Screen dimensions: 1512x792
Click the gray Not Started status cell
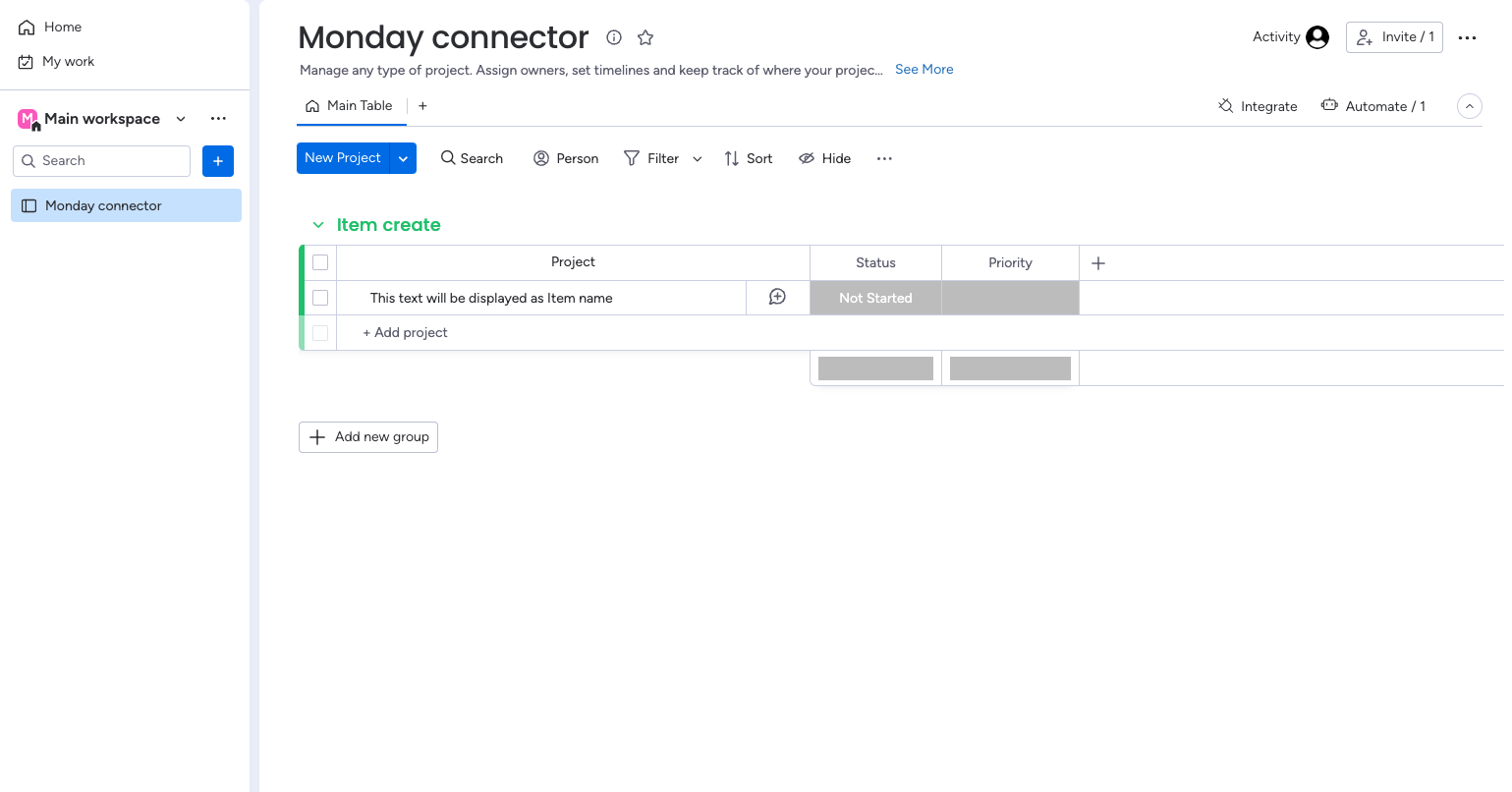(875, 298)
